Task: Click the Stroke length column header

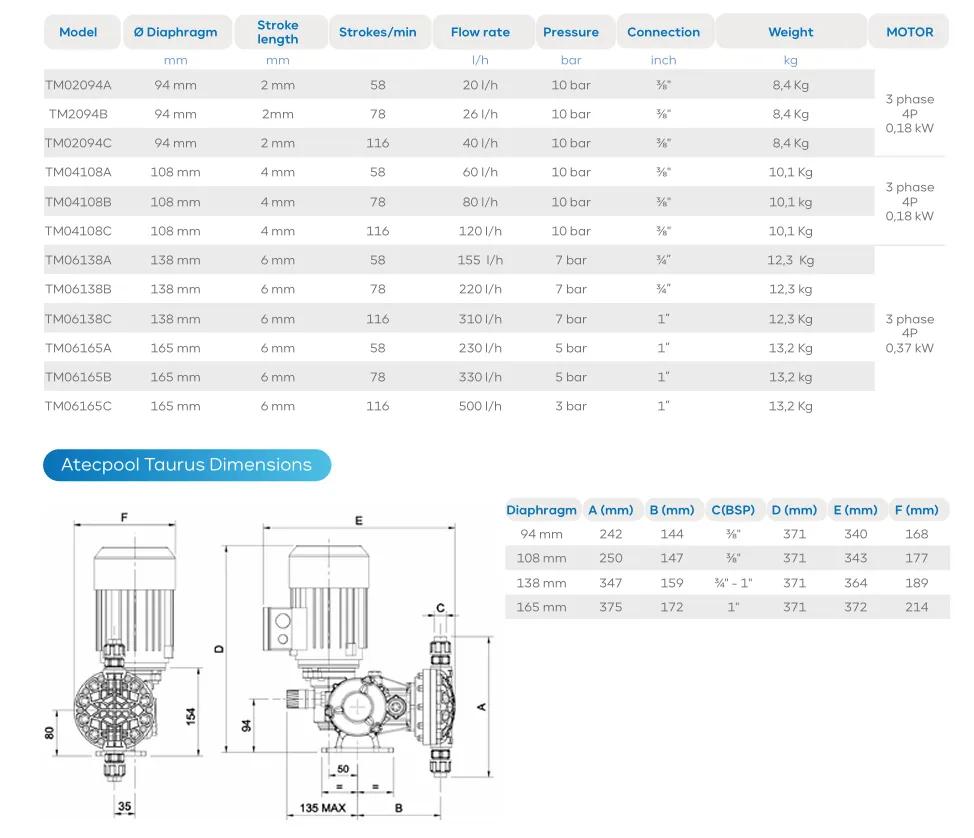Action: click(278, 32)
